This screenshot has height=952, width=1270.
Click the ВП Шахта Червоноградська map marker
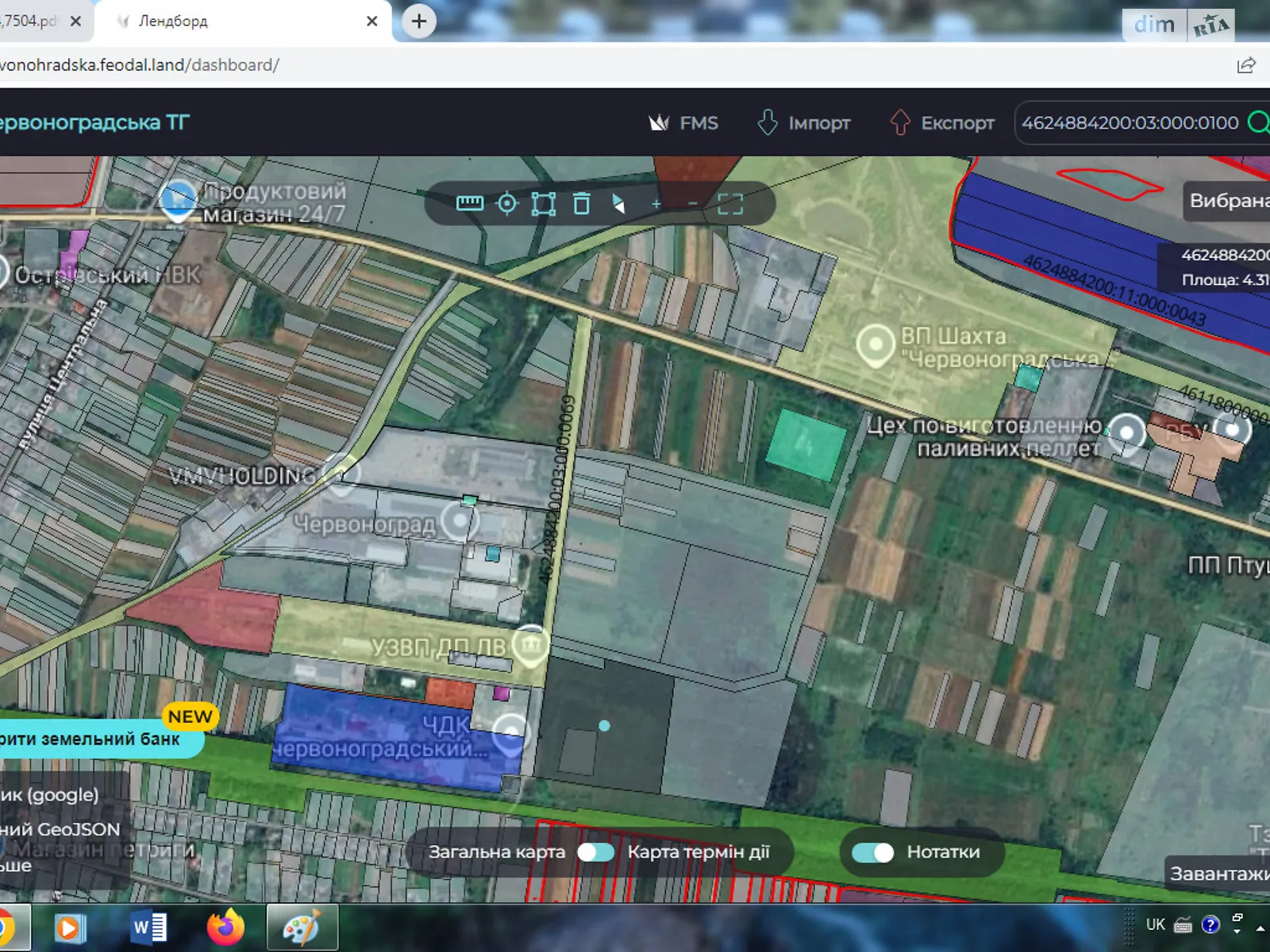(876, 345)
